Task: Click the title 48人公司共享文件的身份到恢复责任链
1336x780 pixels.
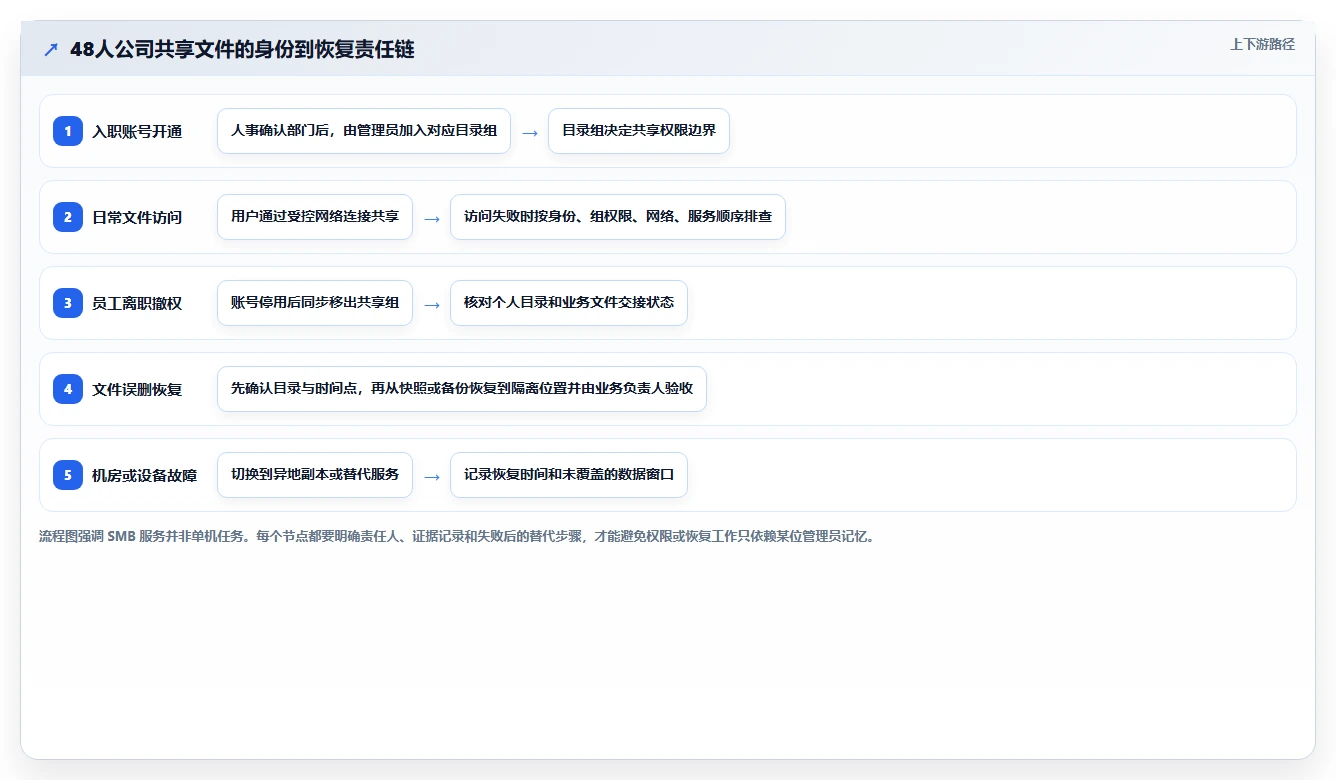Action: click(x=242, y=49)
